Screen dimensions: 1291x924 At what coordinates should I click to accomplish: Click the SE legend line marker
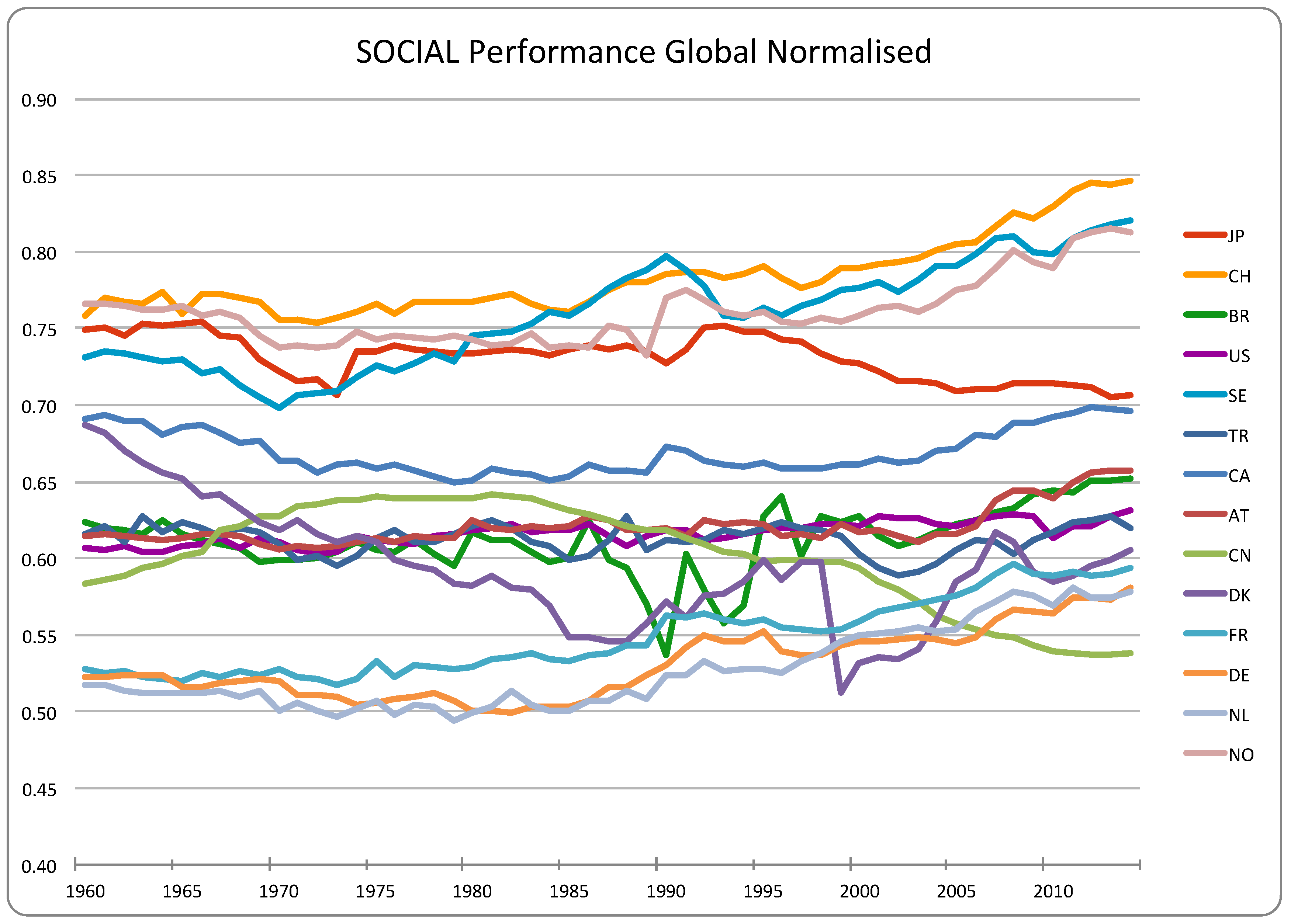[1204, 394]
